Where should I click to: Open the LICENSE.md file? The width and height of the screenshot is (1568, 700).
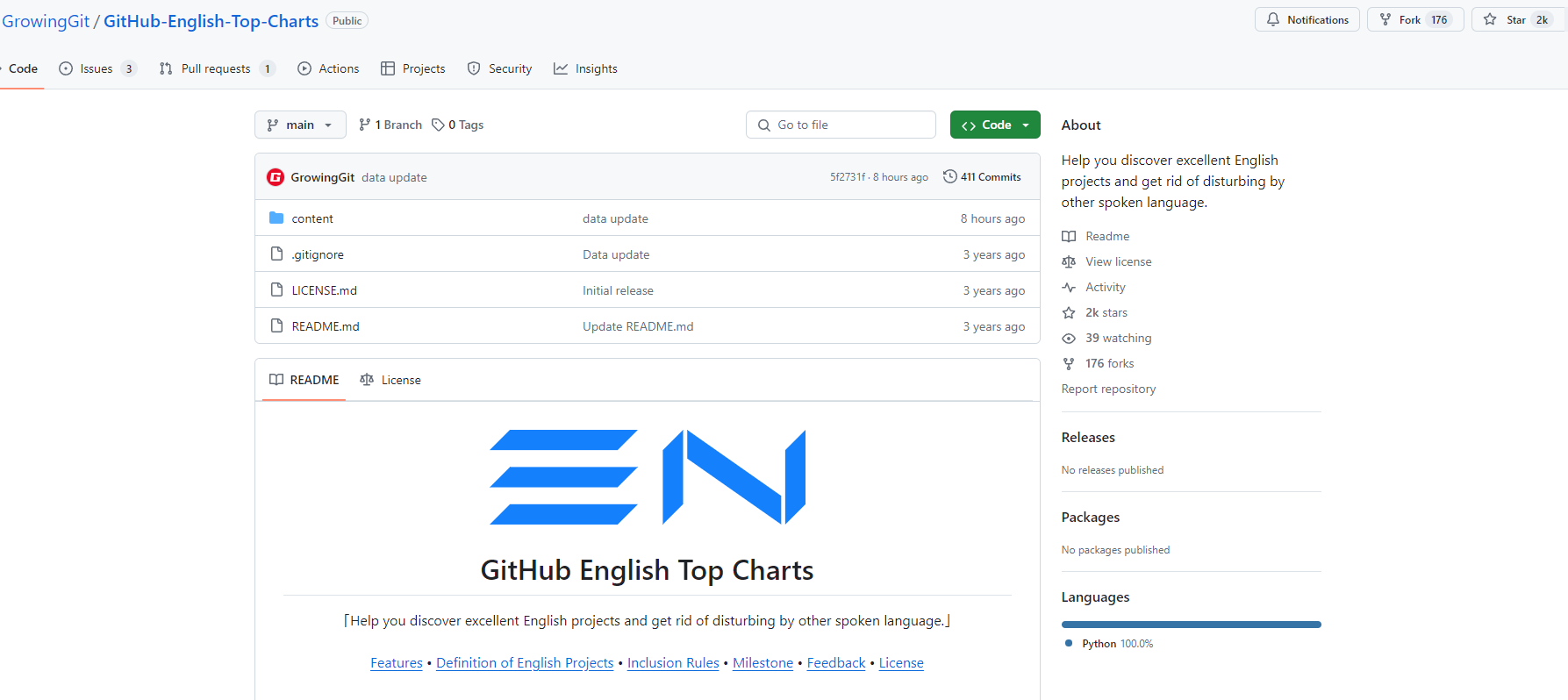[x=325, y=290]
